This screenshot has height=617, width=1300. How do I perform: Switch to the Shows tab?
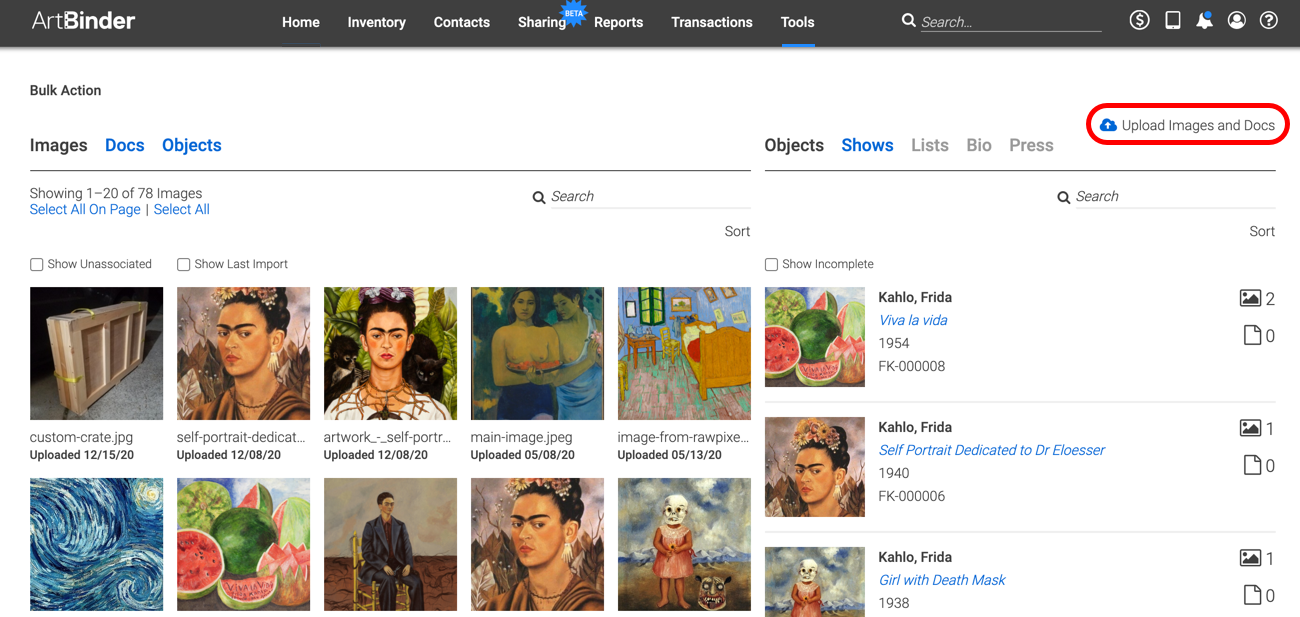(x=867, y=145)
